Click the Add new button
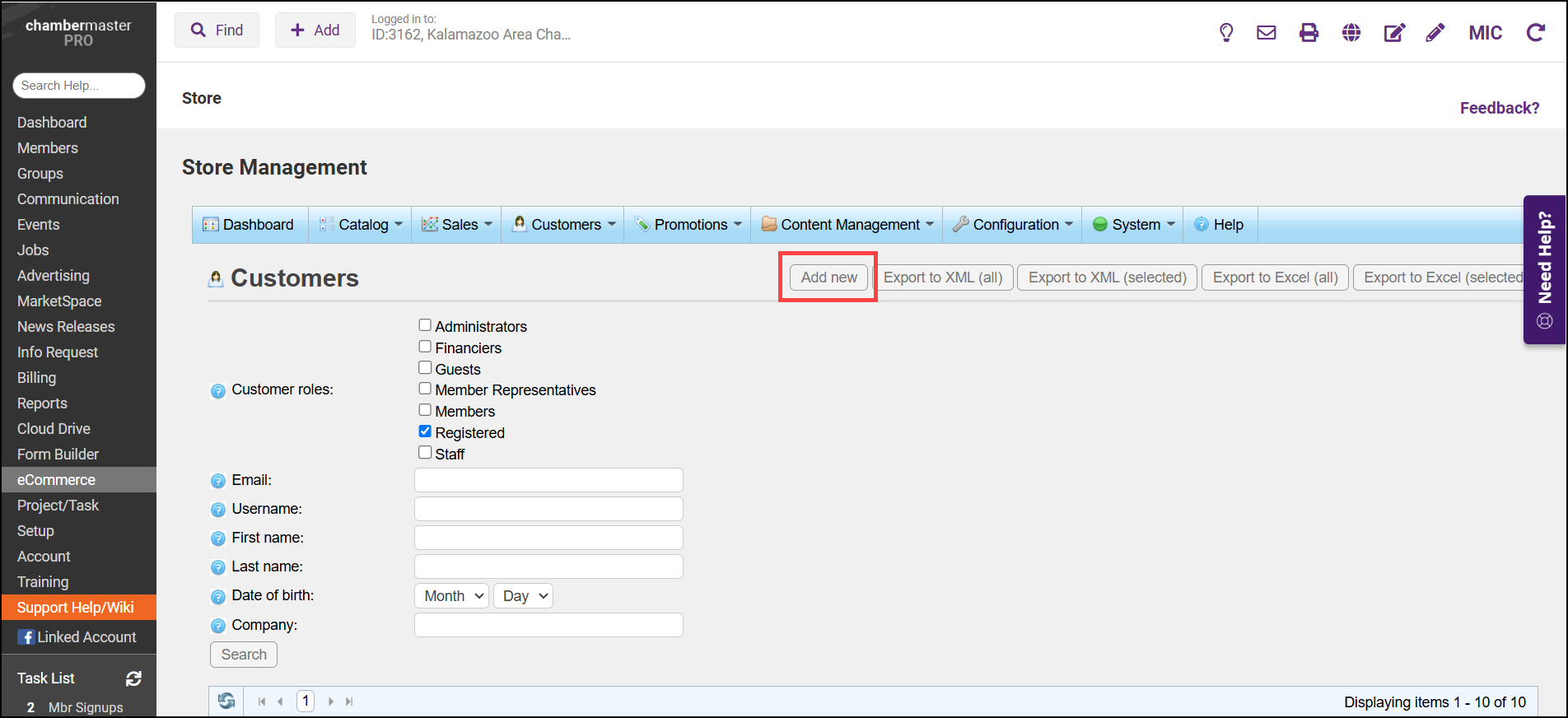Screen dimensions: 1568x718 point(828,277)
